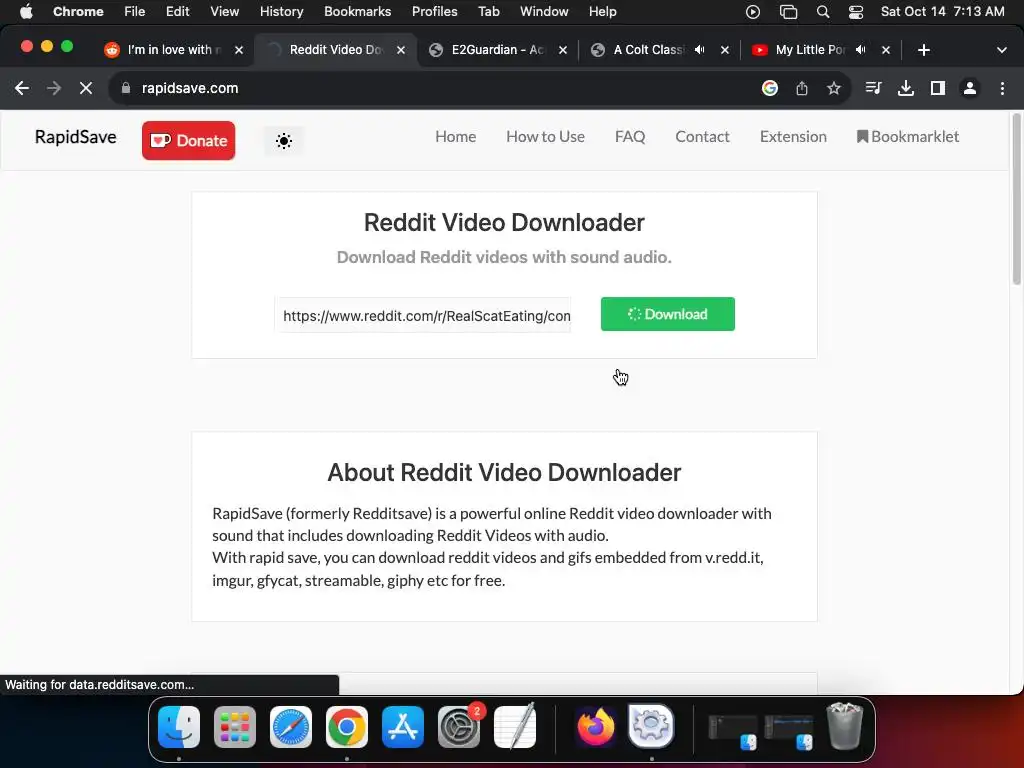Bookmark this page with the star icon
1024x768 pixels.
[833, 88]
